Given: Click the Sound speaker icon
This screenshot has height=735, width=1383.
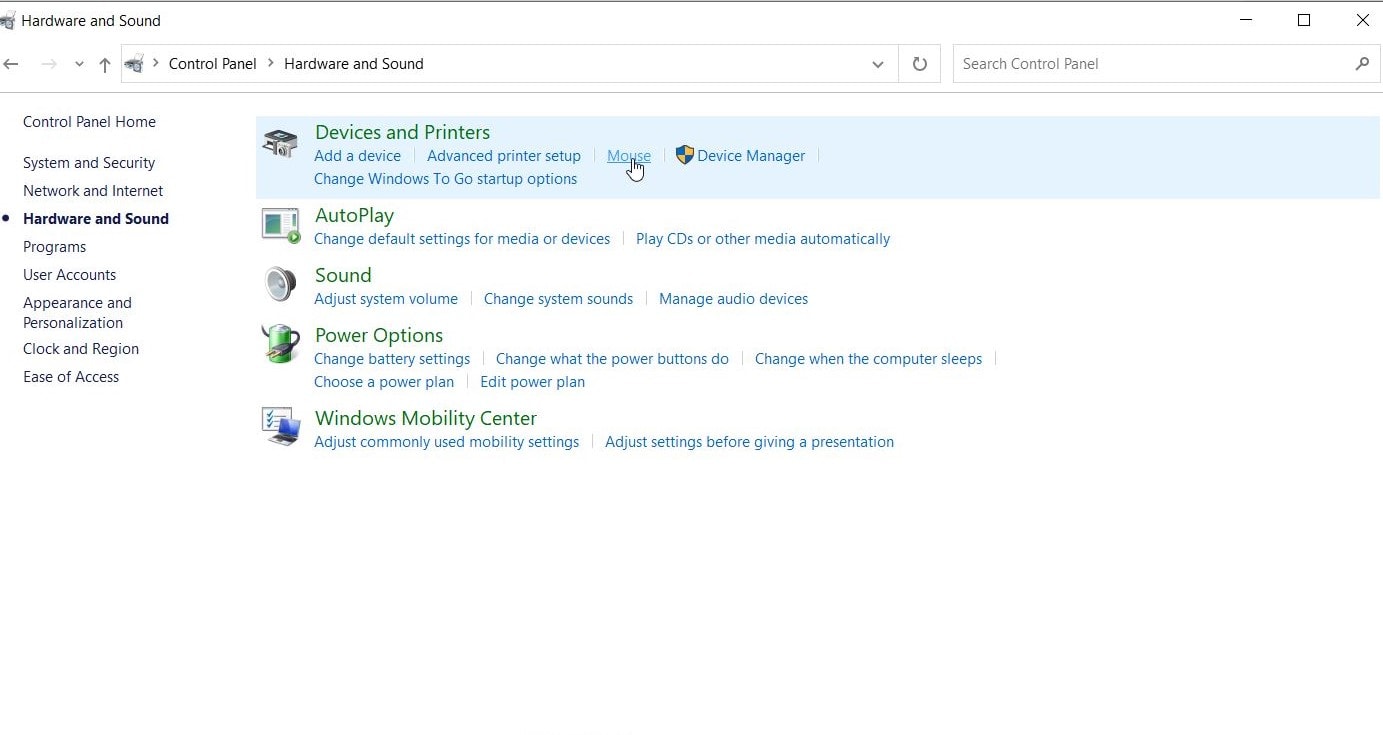Looking at the screenshot, I should pyautogui.click(x=280, y=284).
